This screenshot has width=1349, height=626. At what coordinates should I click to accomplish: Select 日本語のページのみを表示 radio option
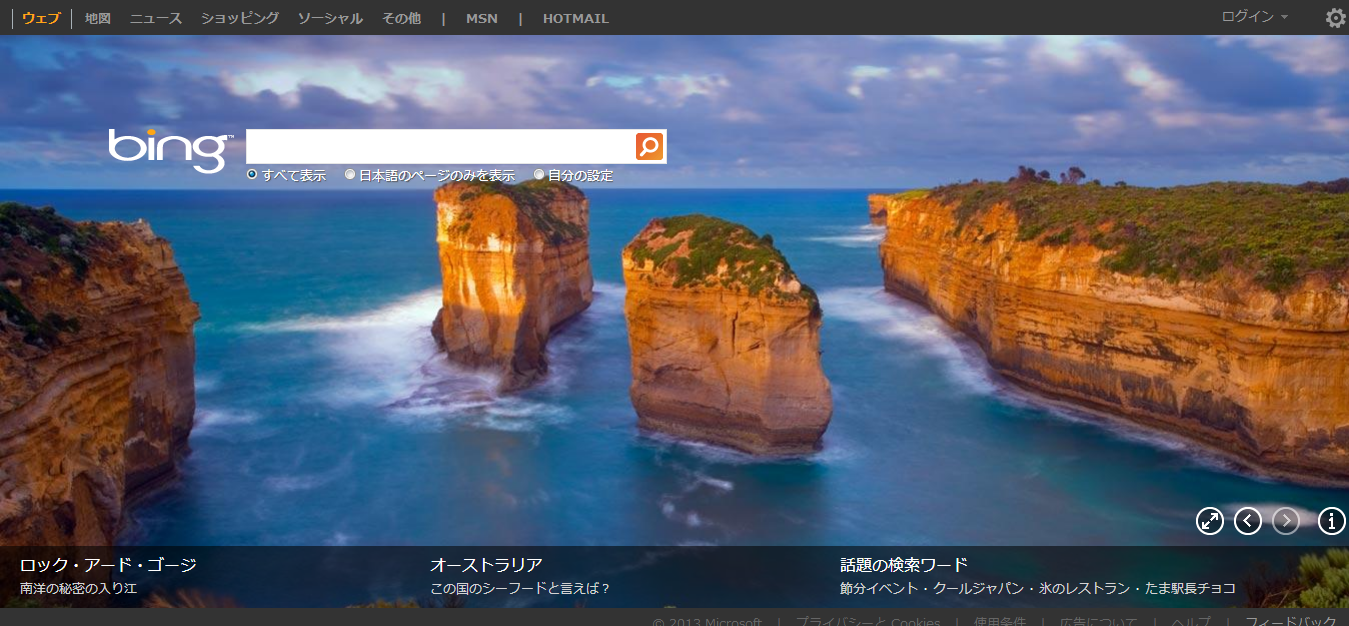pos(350,175)
